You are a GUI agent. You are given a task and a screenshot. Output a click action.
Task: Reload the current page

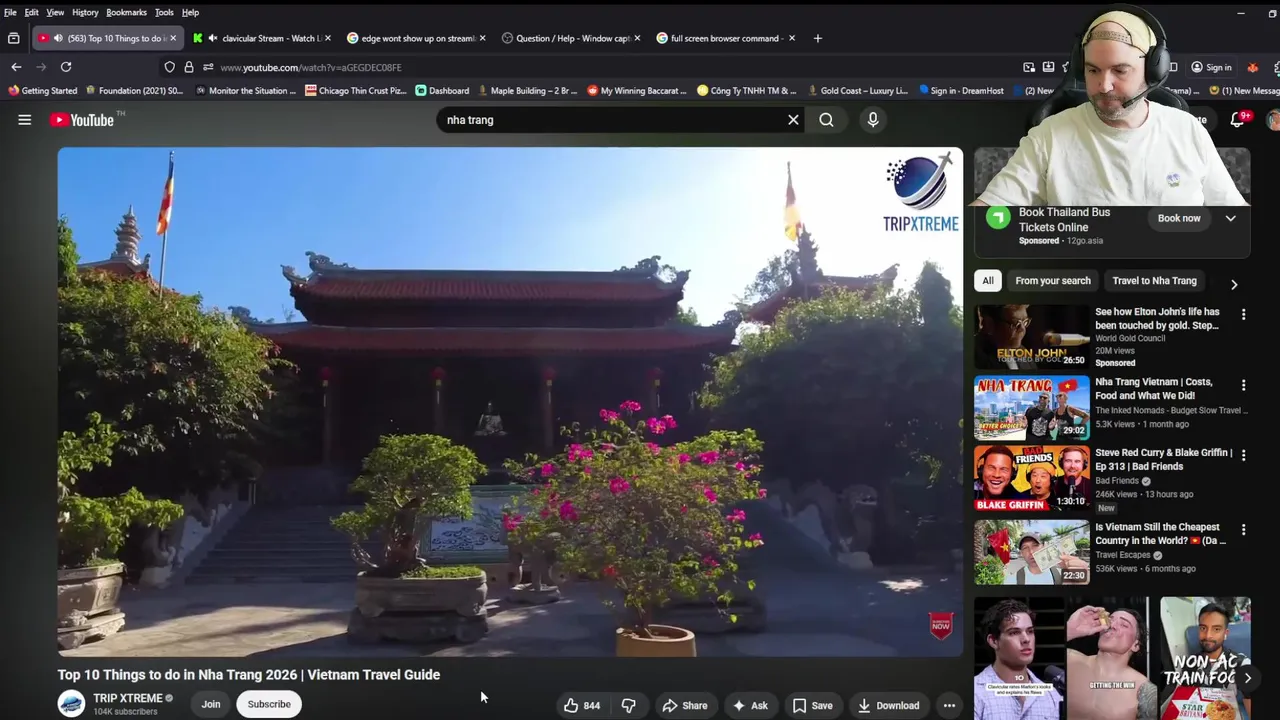66,67
